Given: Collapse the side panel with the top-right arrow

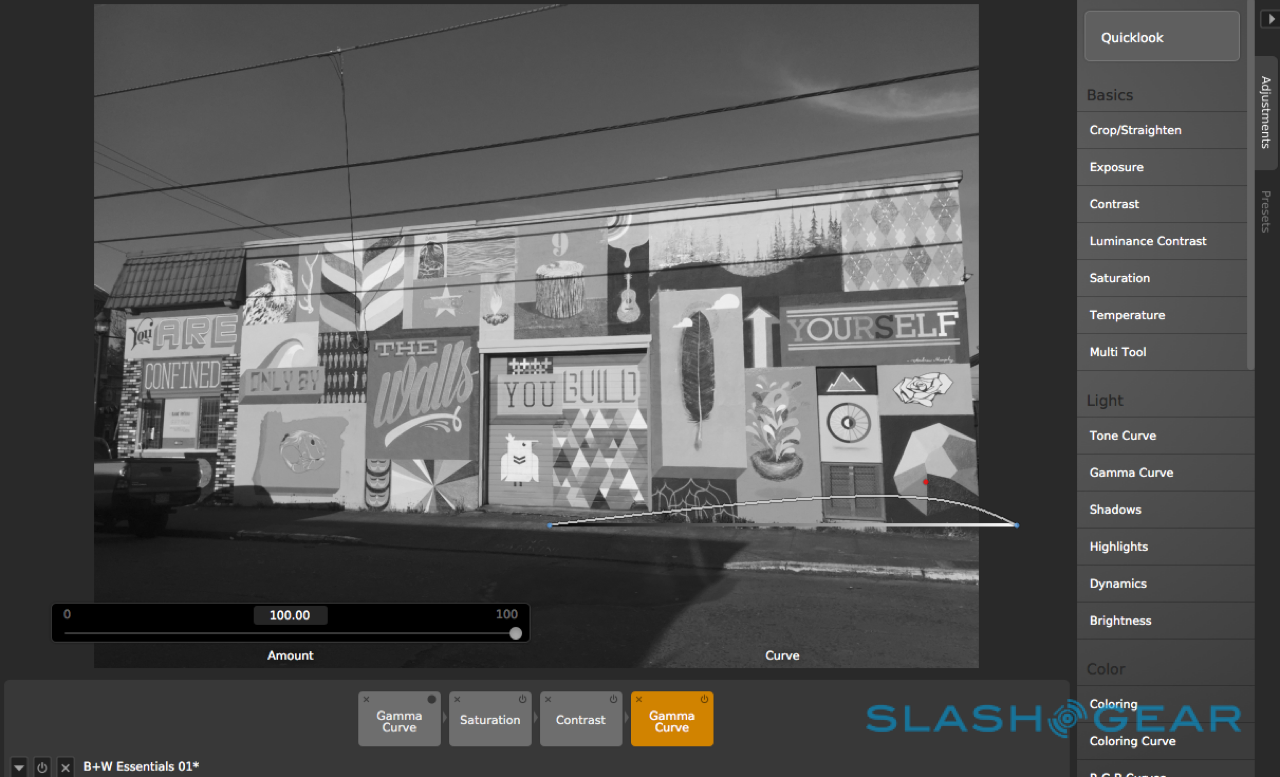Looking at the screenshot, I should click(1268, 19).
